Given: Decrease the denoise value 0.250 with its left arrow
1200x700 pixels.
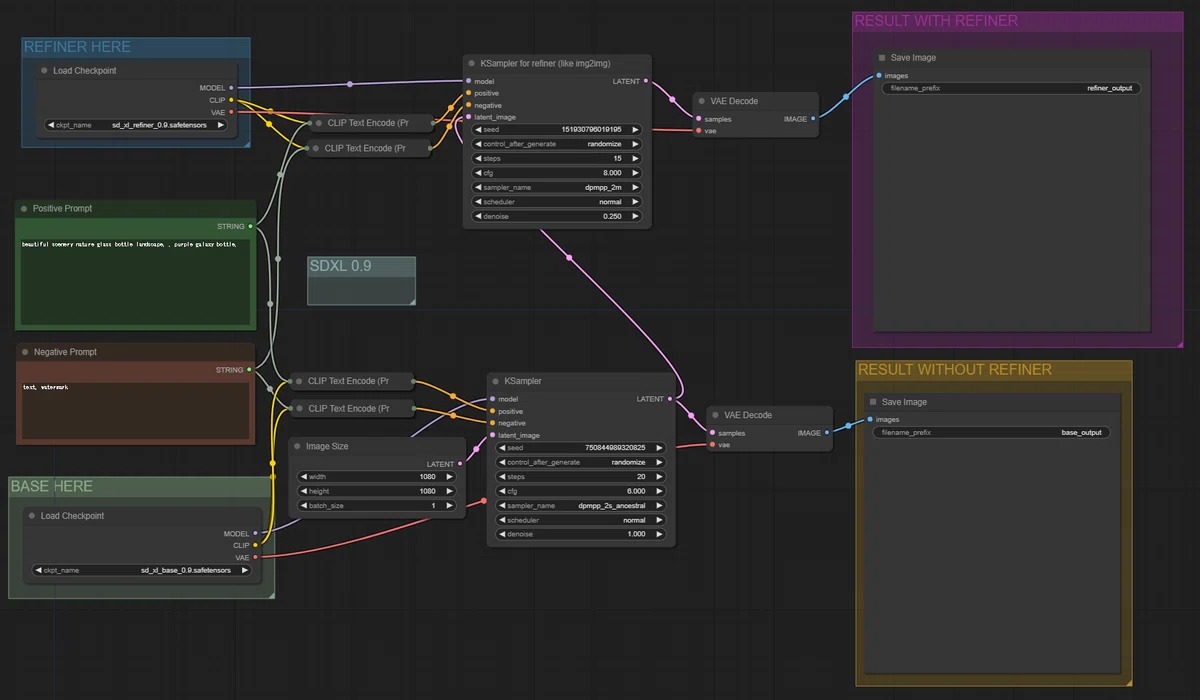Looking at the screenshot, I should tap(478, 216).
